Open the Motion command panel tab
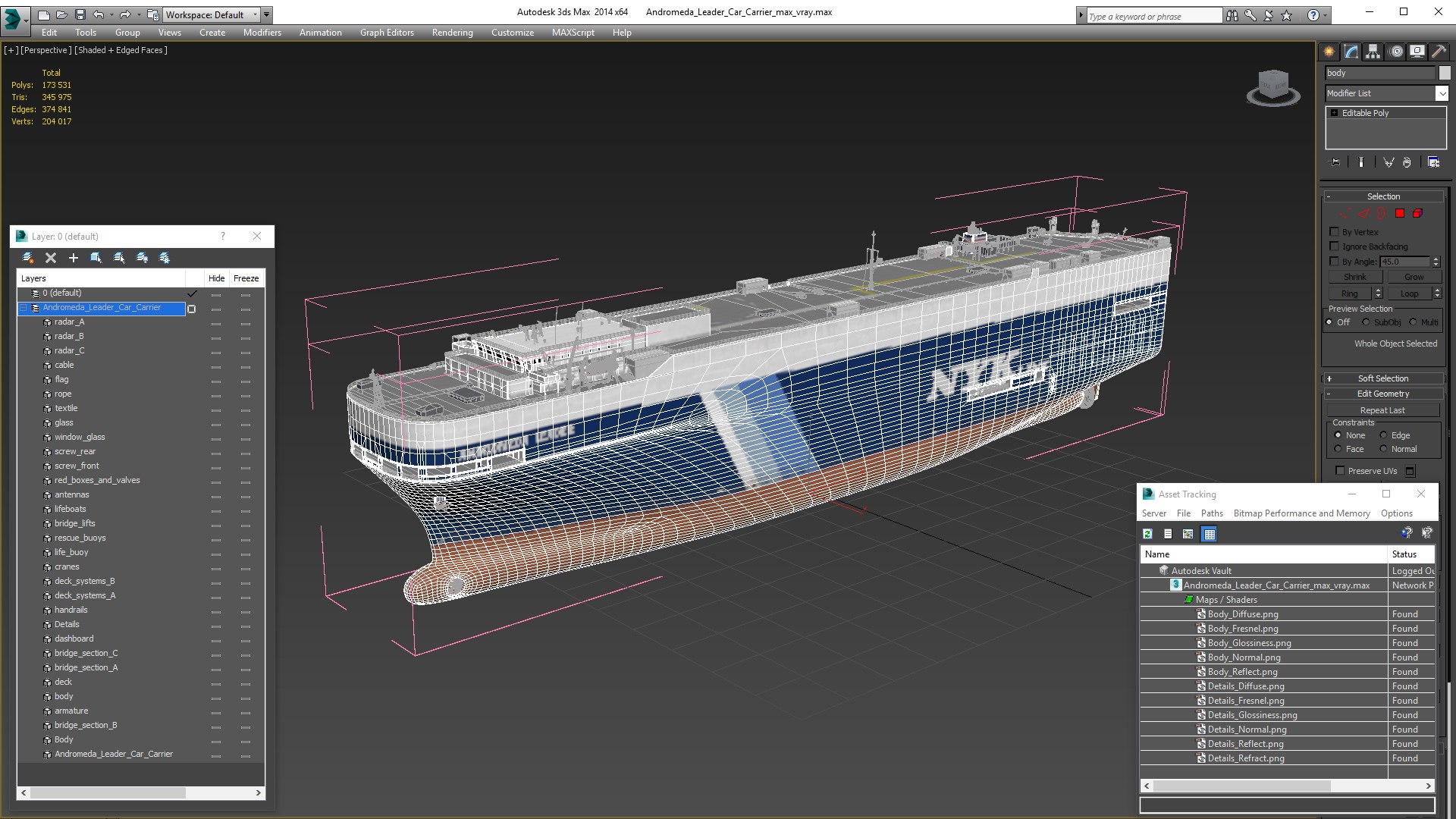 point(1396,52)
